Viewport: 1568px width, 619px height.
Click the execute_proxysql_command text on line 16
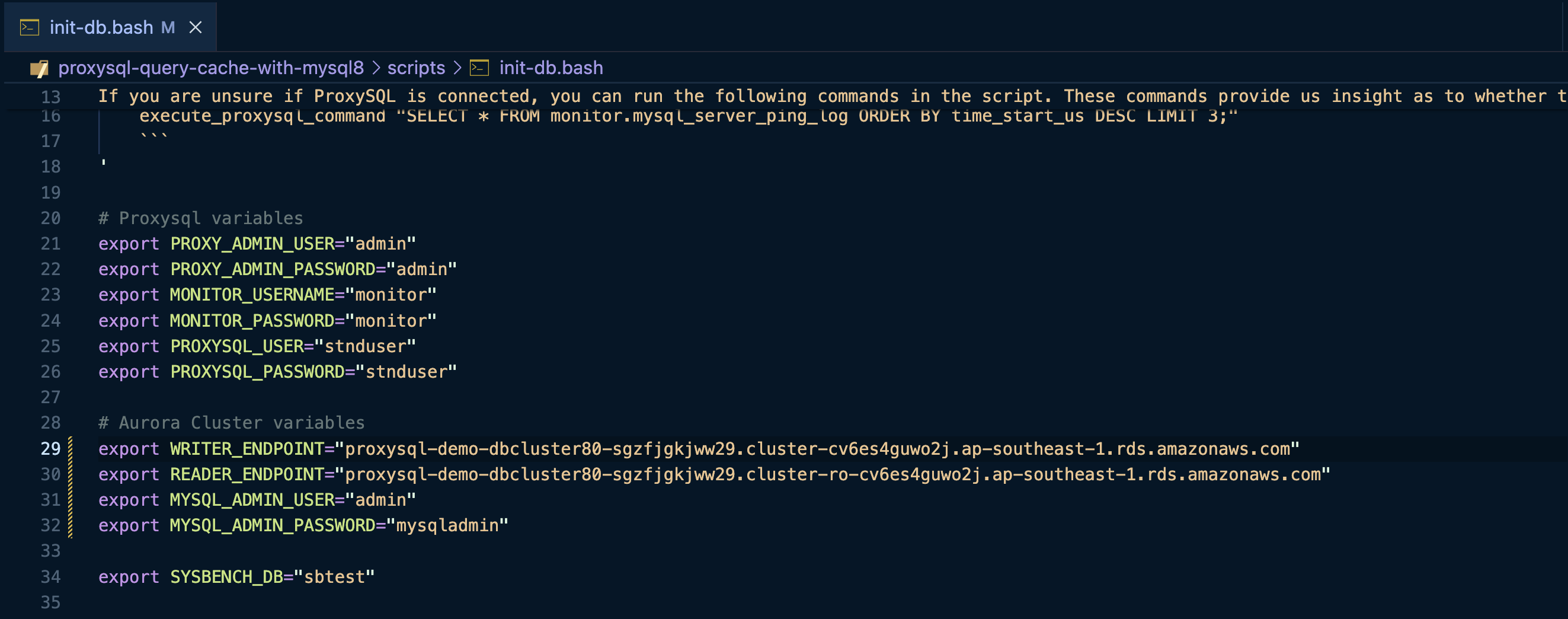tap(263, 116)
